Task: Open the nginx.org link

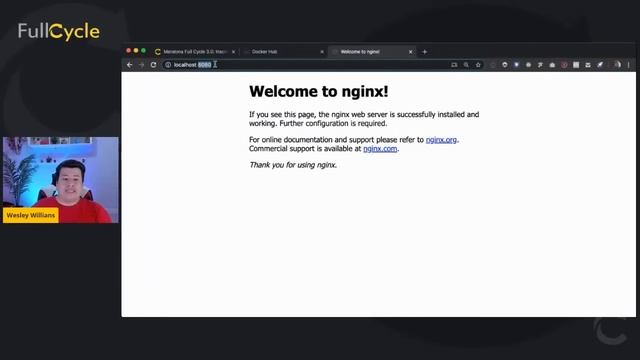Action: point(441,140)
